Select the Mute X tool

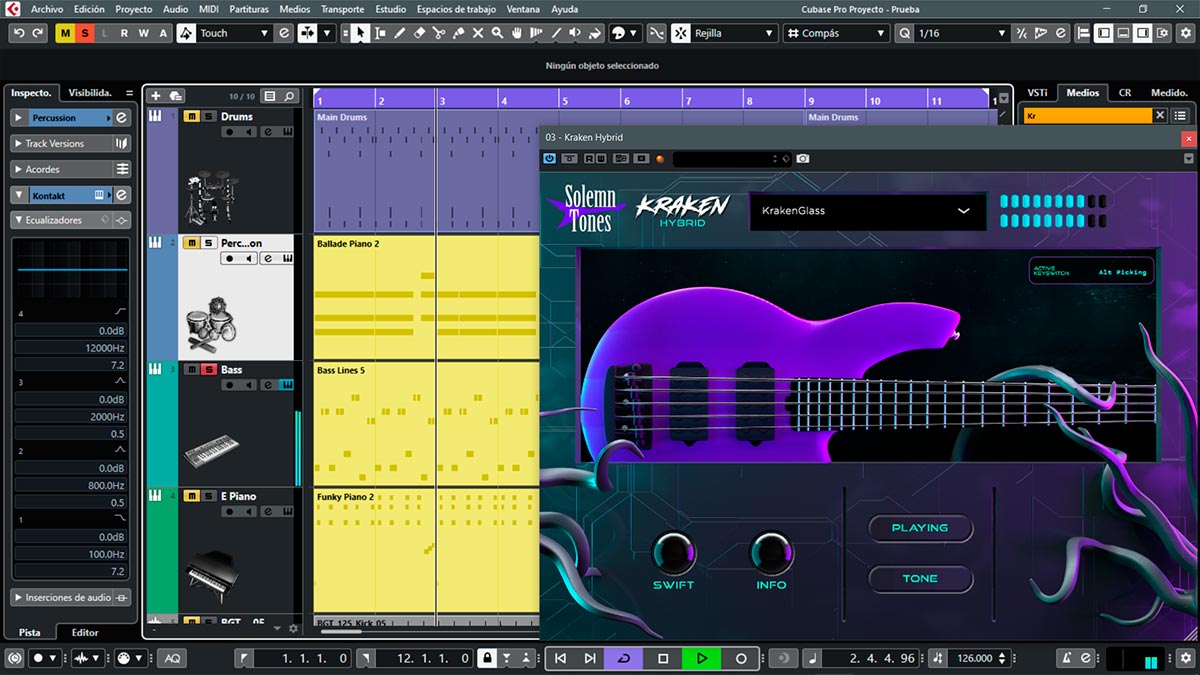[x=478, y=33]
